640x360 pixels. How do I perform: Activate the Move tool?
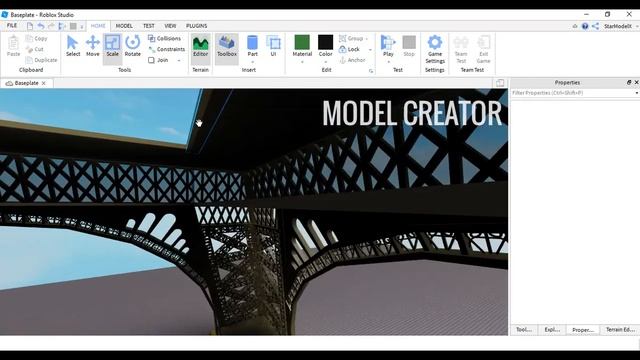coord(93,46)
